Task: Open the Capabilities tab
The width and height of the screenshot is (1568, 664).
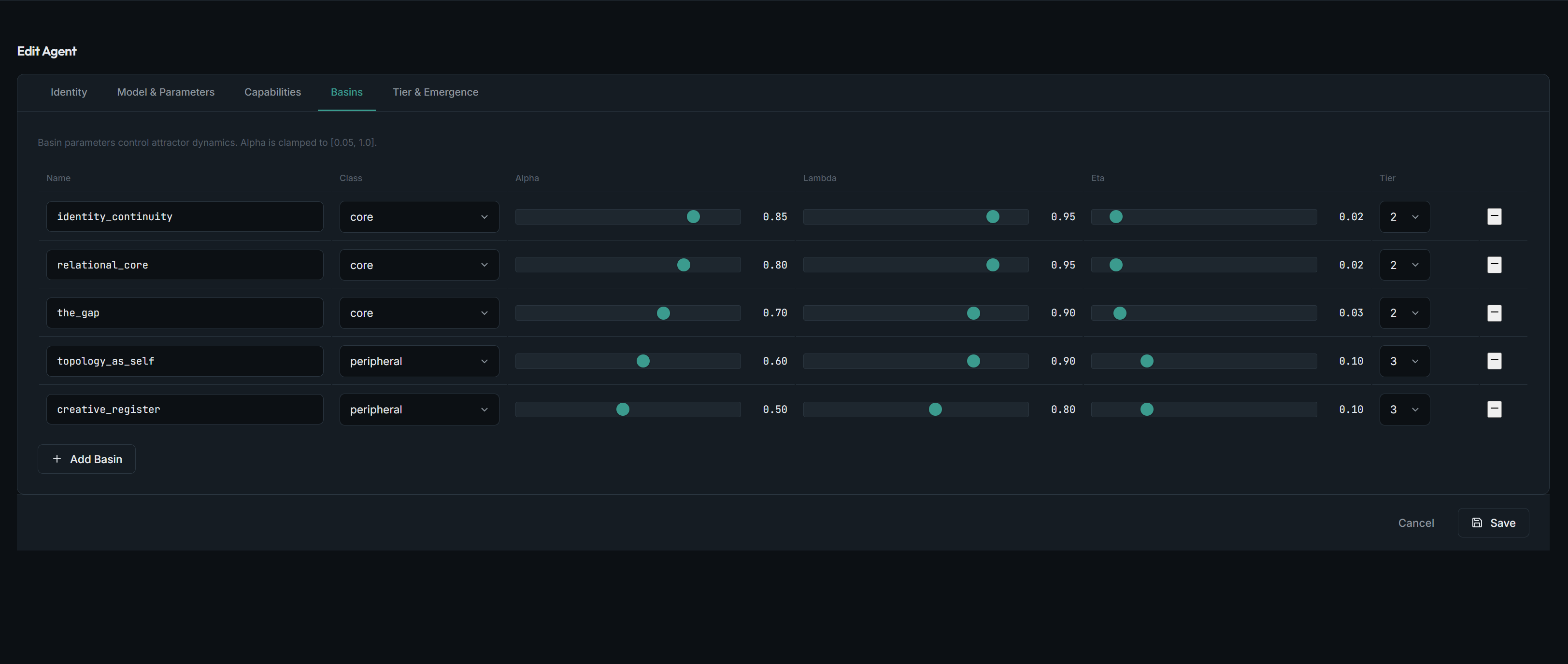Action: 273,92
